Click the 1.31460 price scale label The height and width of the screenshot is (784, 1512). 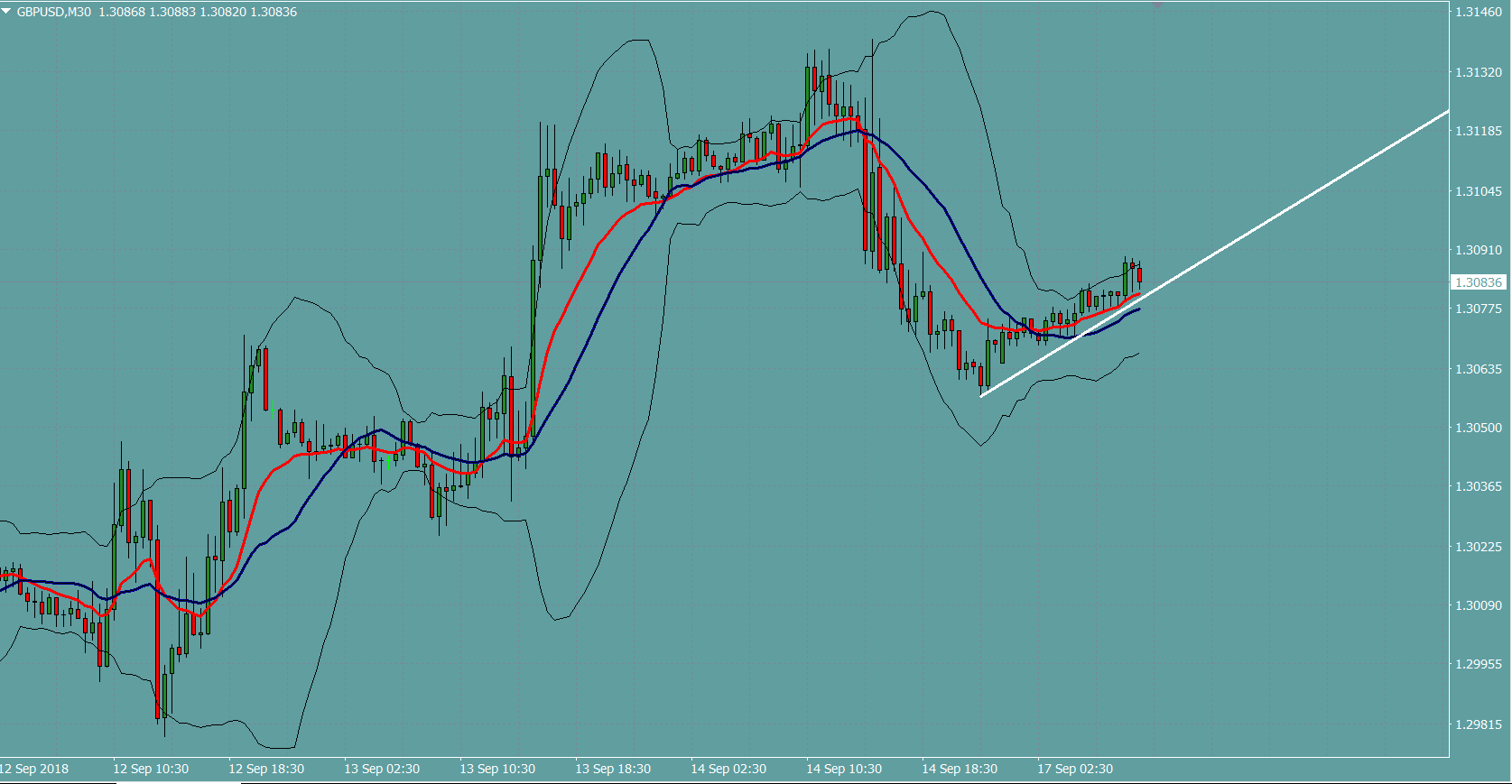1478,12
